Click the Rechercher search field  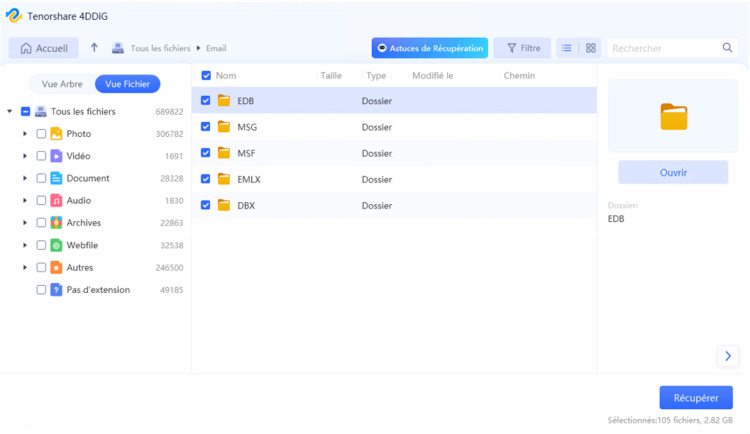point(662,48)
